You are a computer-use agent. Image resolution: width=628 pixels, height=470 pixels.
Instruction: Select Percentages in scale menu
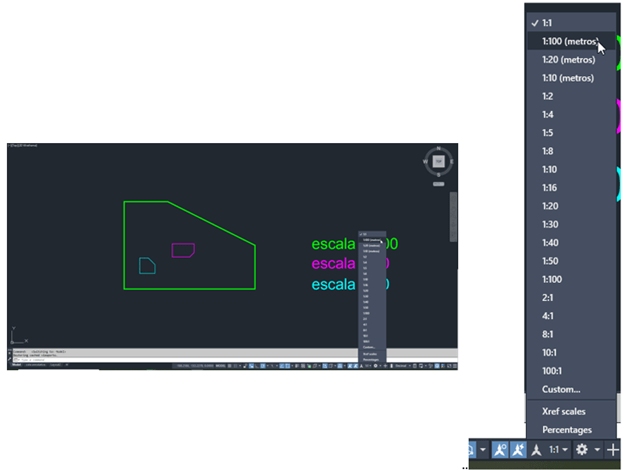(x=566, y=429)
